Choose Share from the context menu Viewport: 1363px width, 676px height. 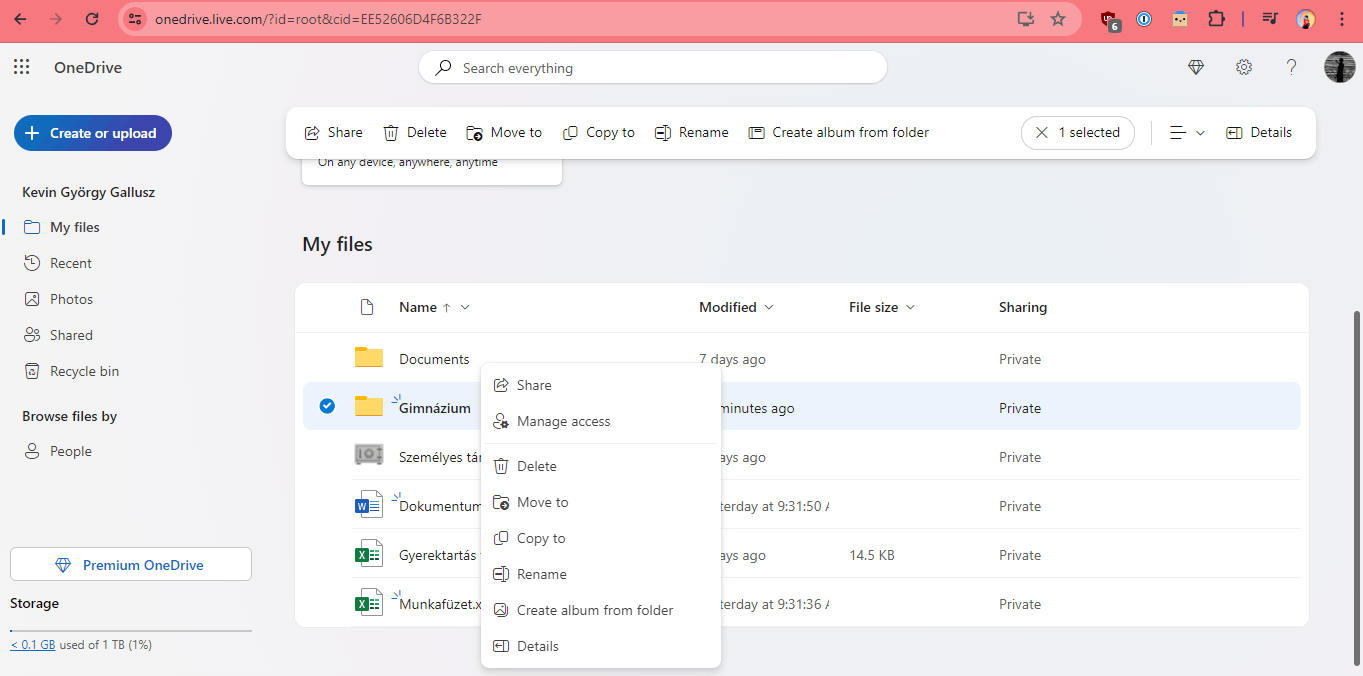coord(601,385)
